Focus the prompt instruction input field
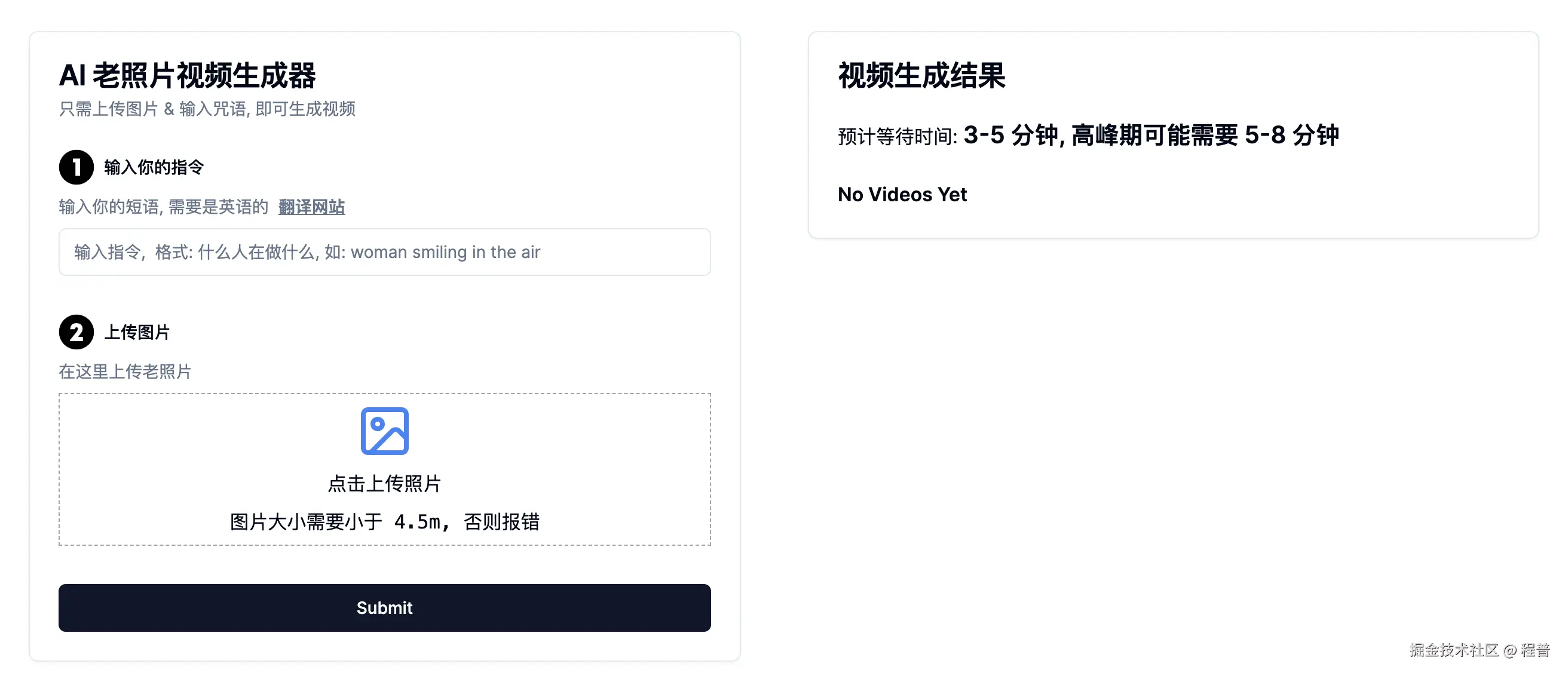Viewport: 1568px width, 676px height. point(384,252)
